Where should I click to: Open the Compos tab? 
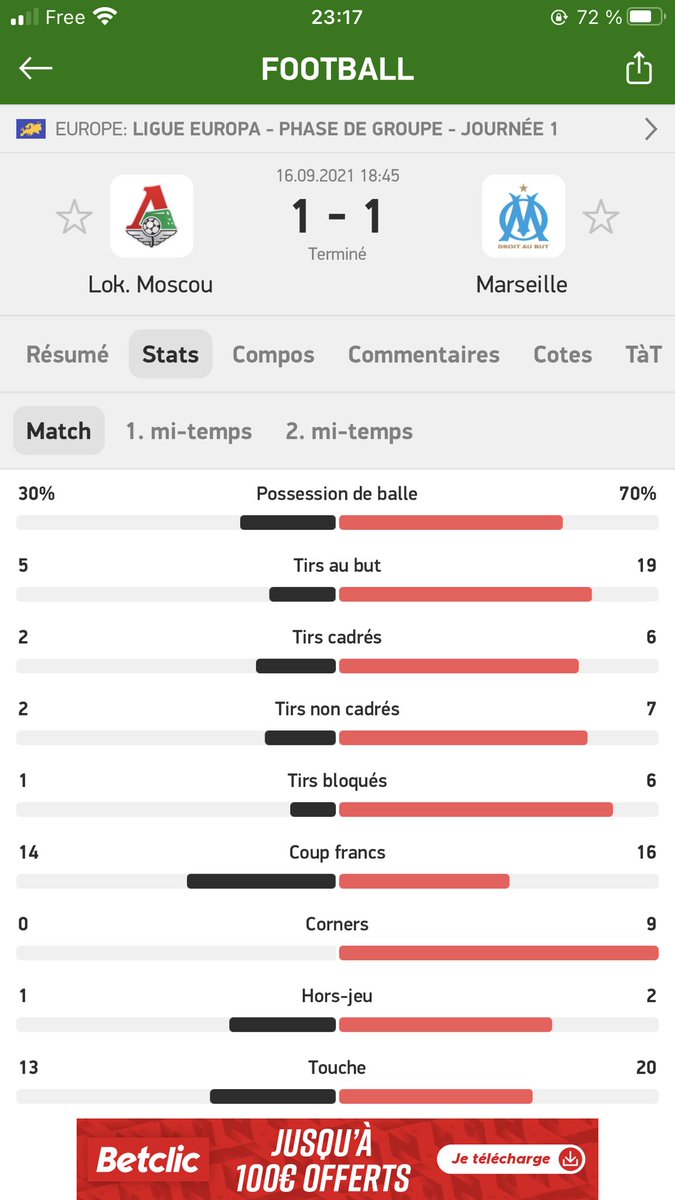(x=273, y=354)
